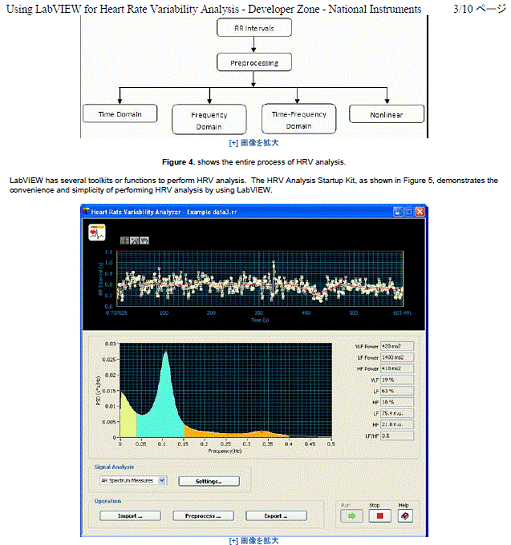Click the 'Operation' section label

(x=108, y=501)
